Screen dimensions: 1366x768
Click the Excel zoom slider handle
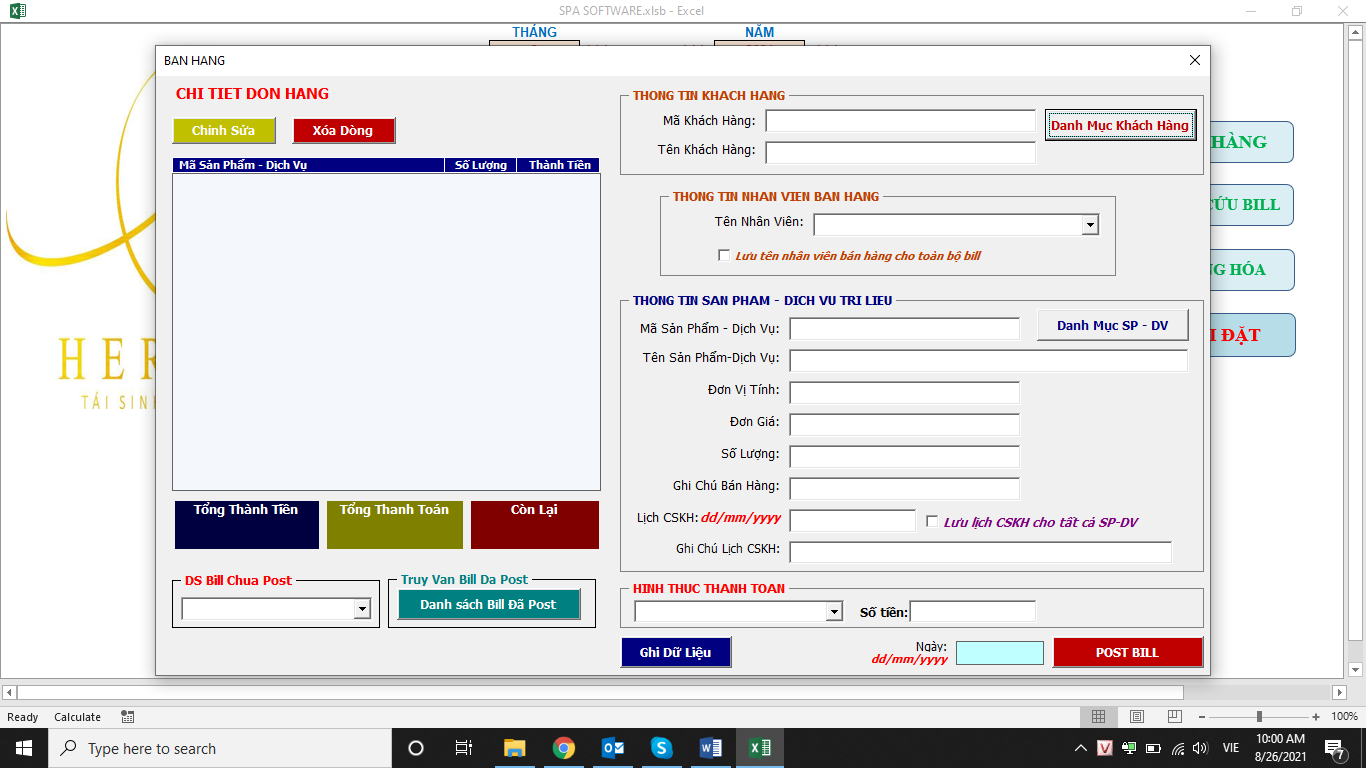(1259, 716)
